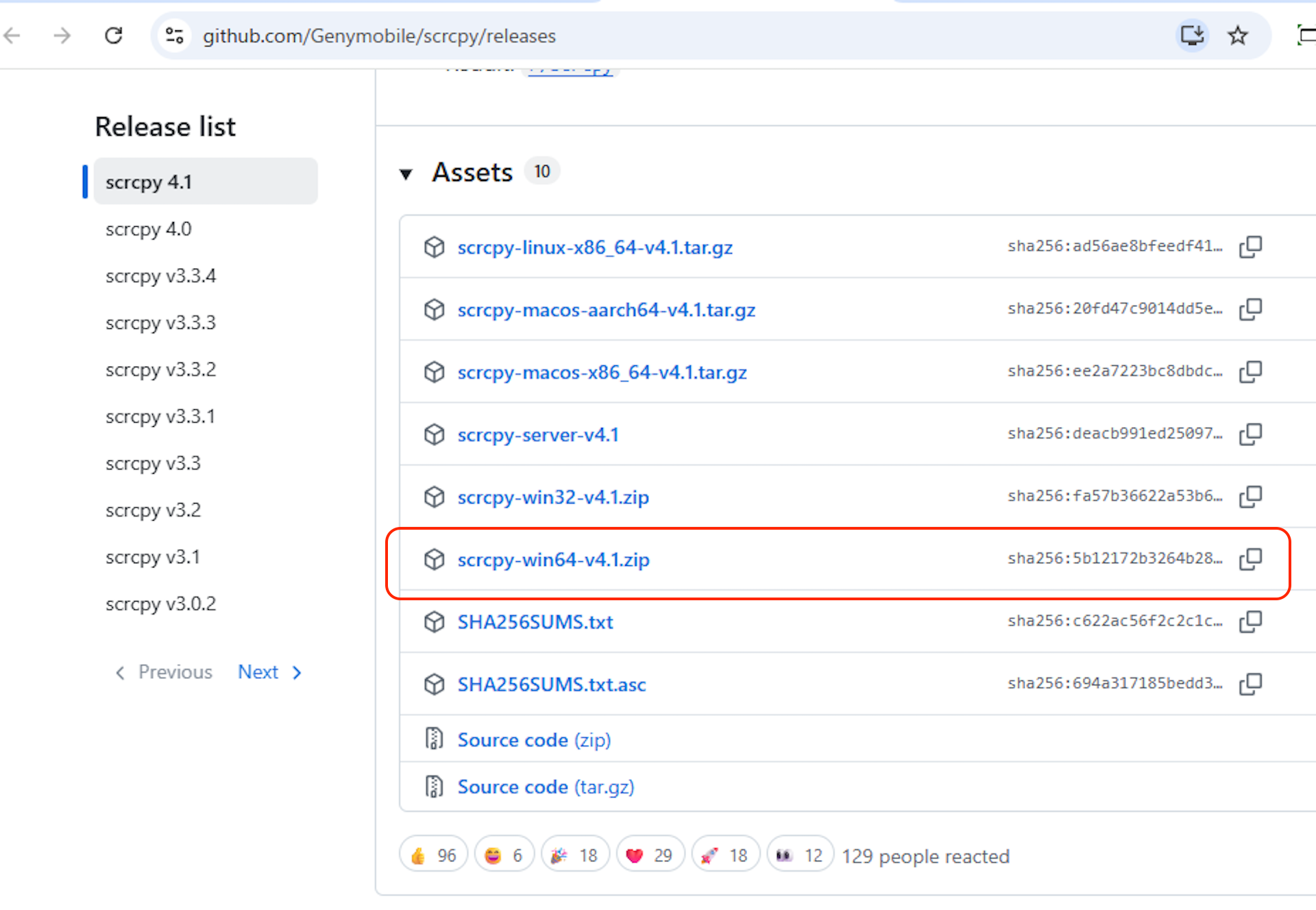Copy sha256 of SHA256SUMS.txt.asc

click(x=1251, y=683)
